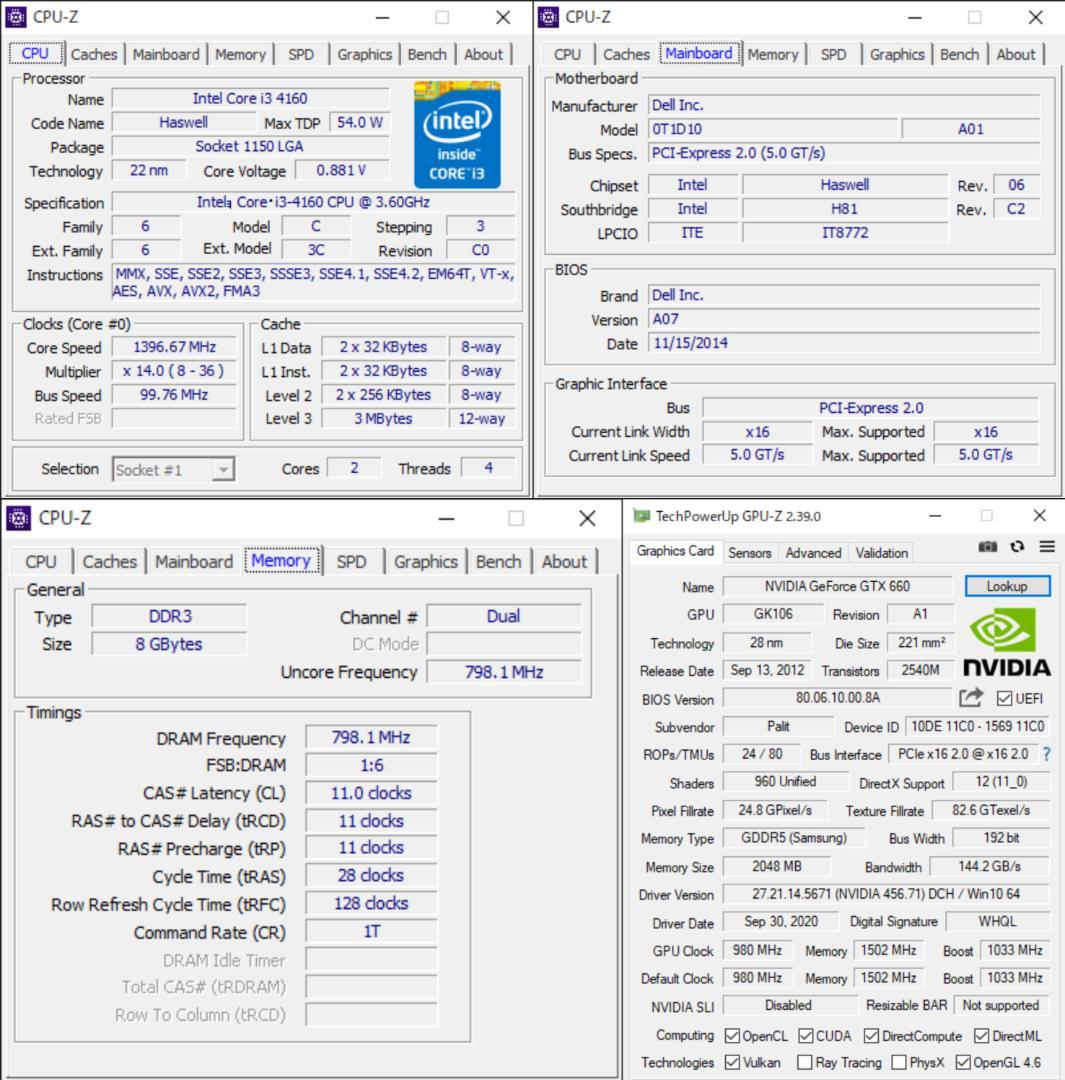Open Mainboard tab in the processor CPU-Z window

click(x=166, y=54)
